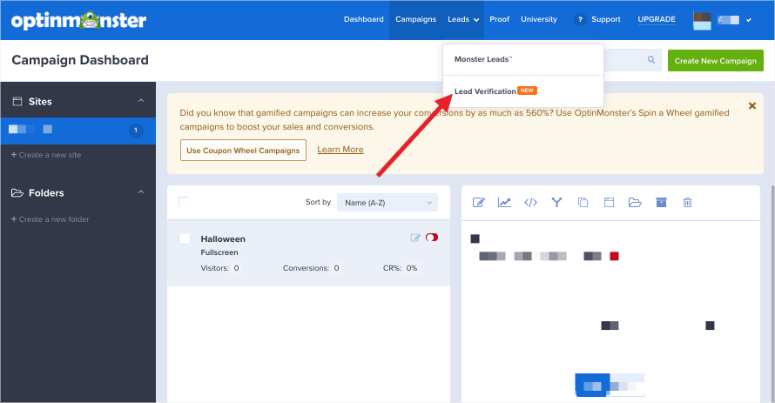
Task: Check the Halloween campaign checkbox
Action: point(184,239)
